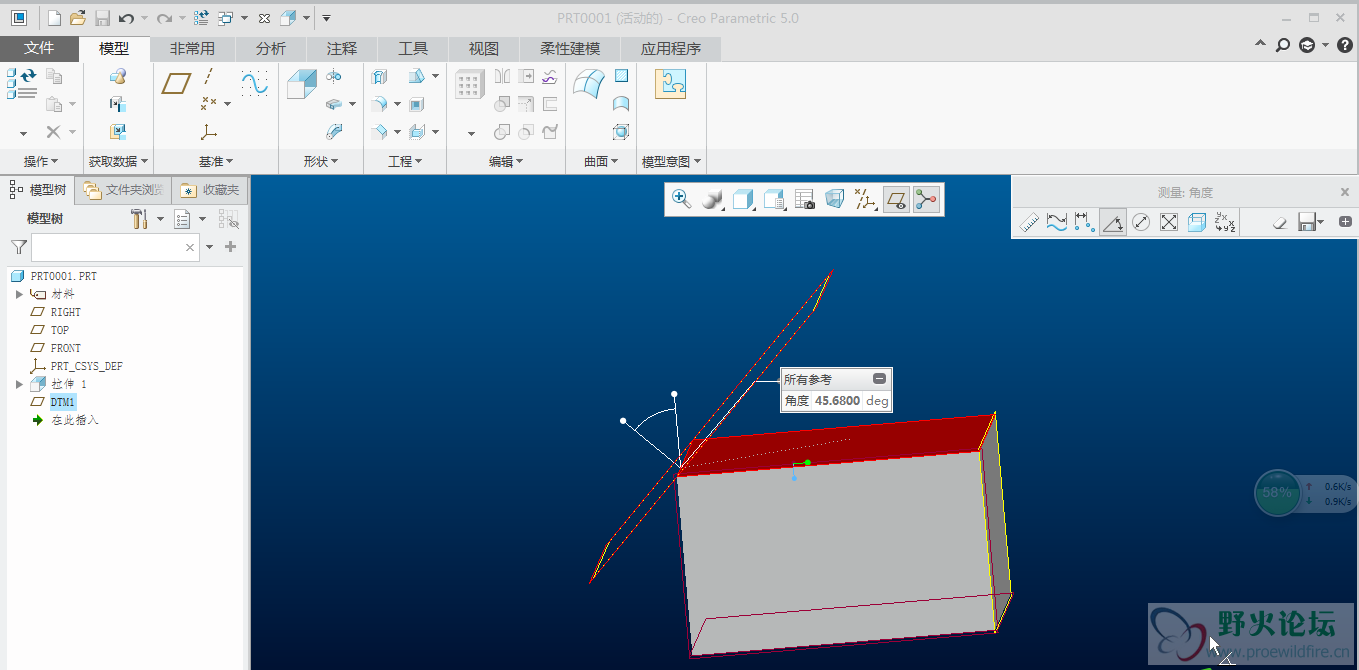Screen dimensions: 1359x670
Task: Click the zoom-in magnifier in graphics toolbar
Action: [x=681, y=199]
